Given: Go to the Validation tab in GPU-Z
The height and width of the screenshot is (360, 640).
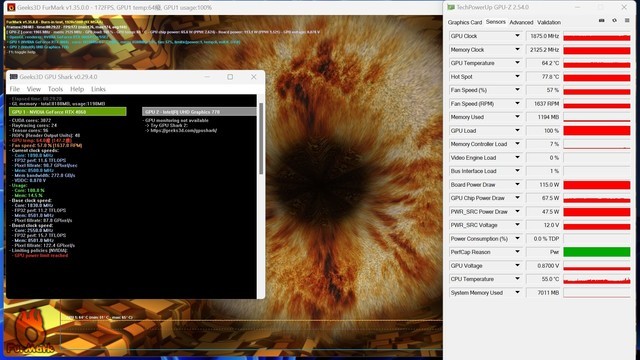Looking at the screenshot, I should (549, 22).
